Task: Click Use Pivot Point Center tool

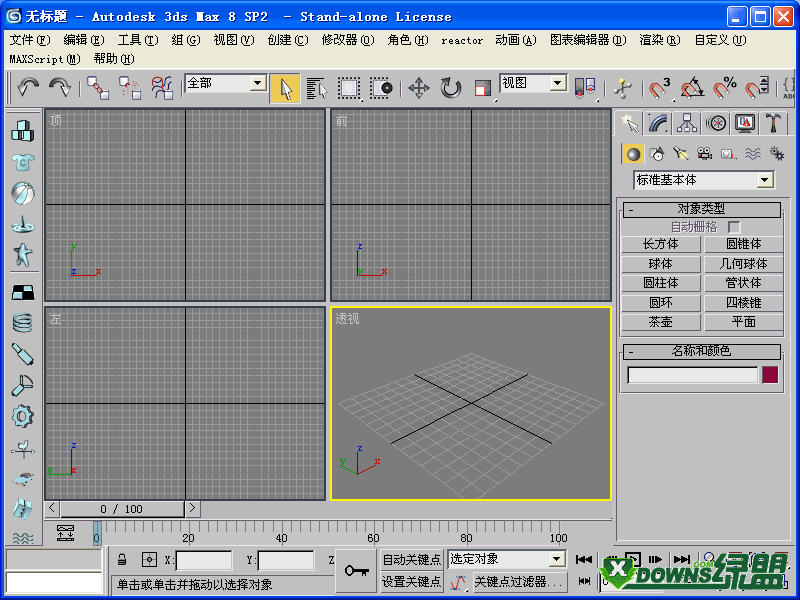Action: coord(585,88)
